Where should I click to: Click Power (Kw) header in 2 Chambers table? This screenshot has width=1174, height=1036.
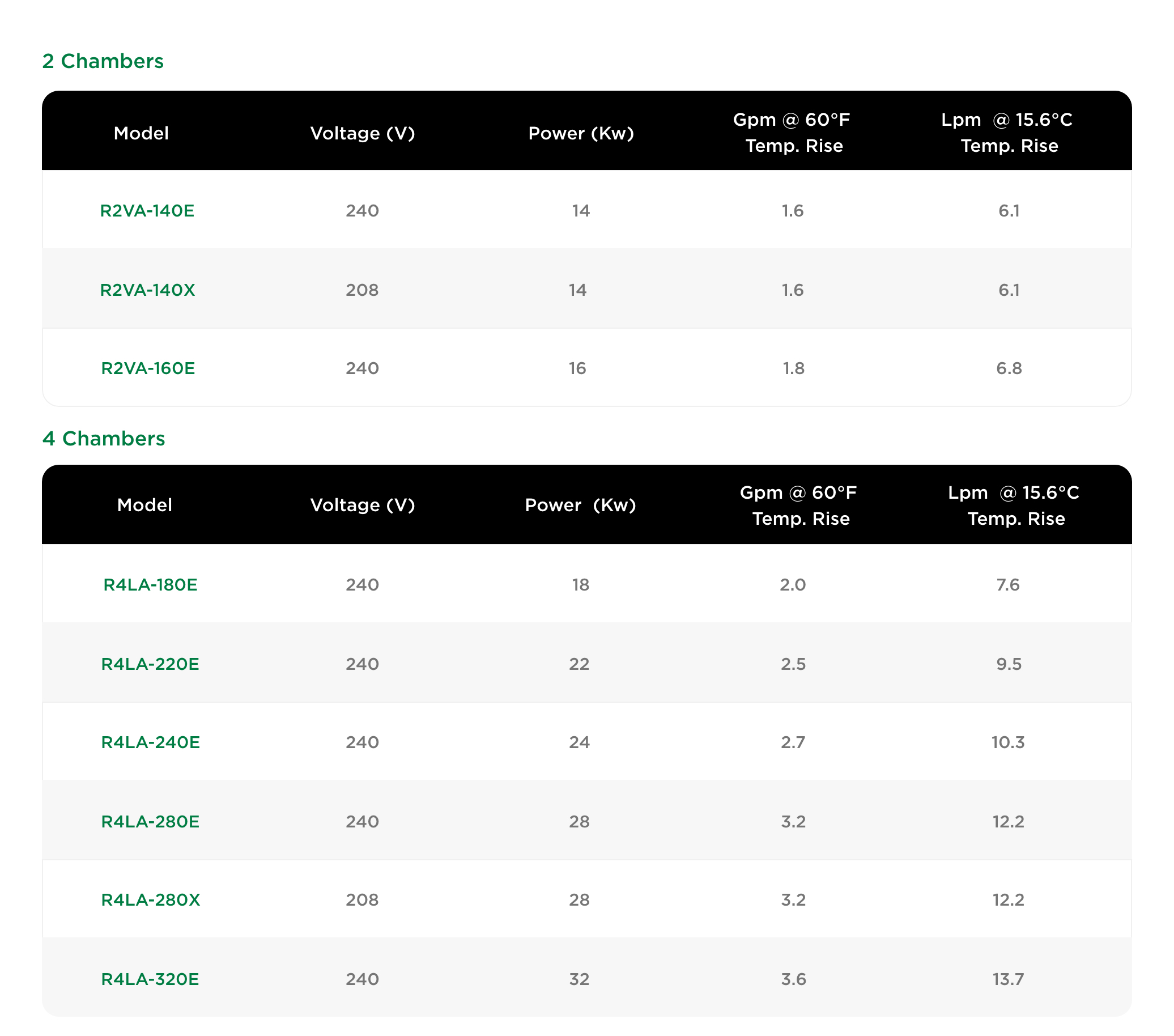pos(581,133)
